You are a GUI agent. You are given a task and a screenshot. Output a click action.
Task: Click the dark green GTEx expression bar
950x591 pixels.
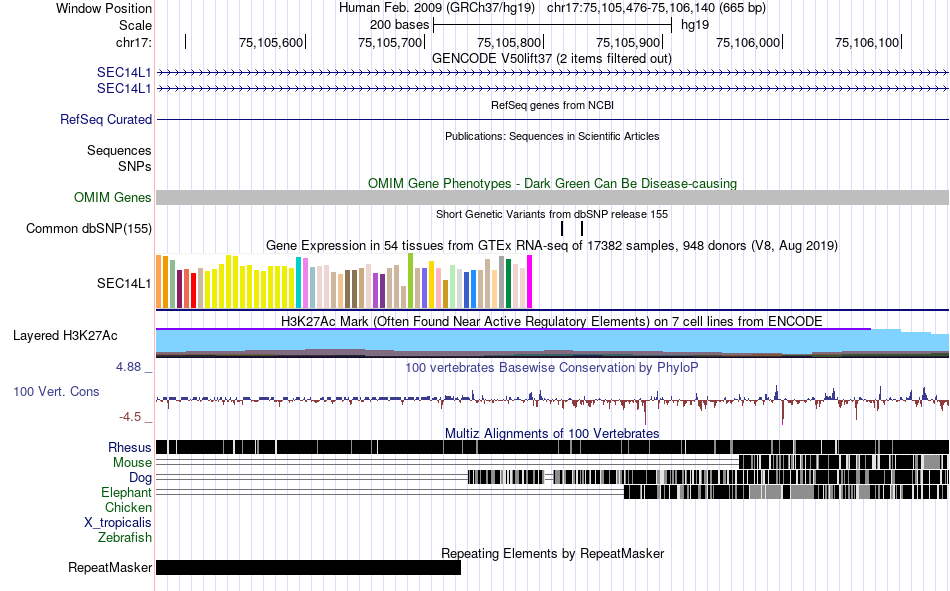(508, 284)
